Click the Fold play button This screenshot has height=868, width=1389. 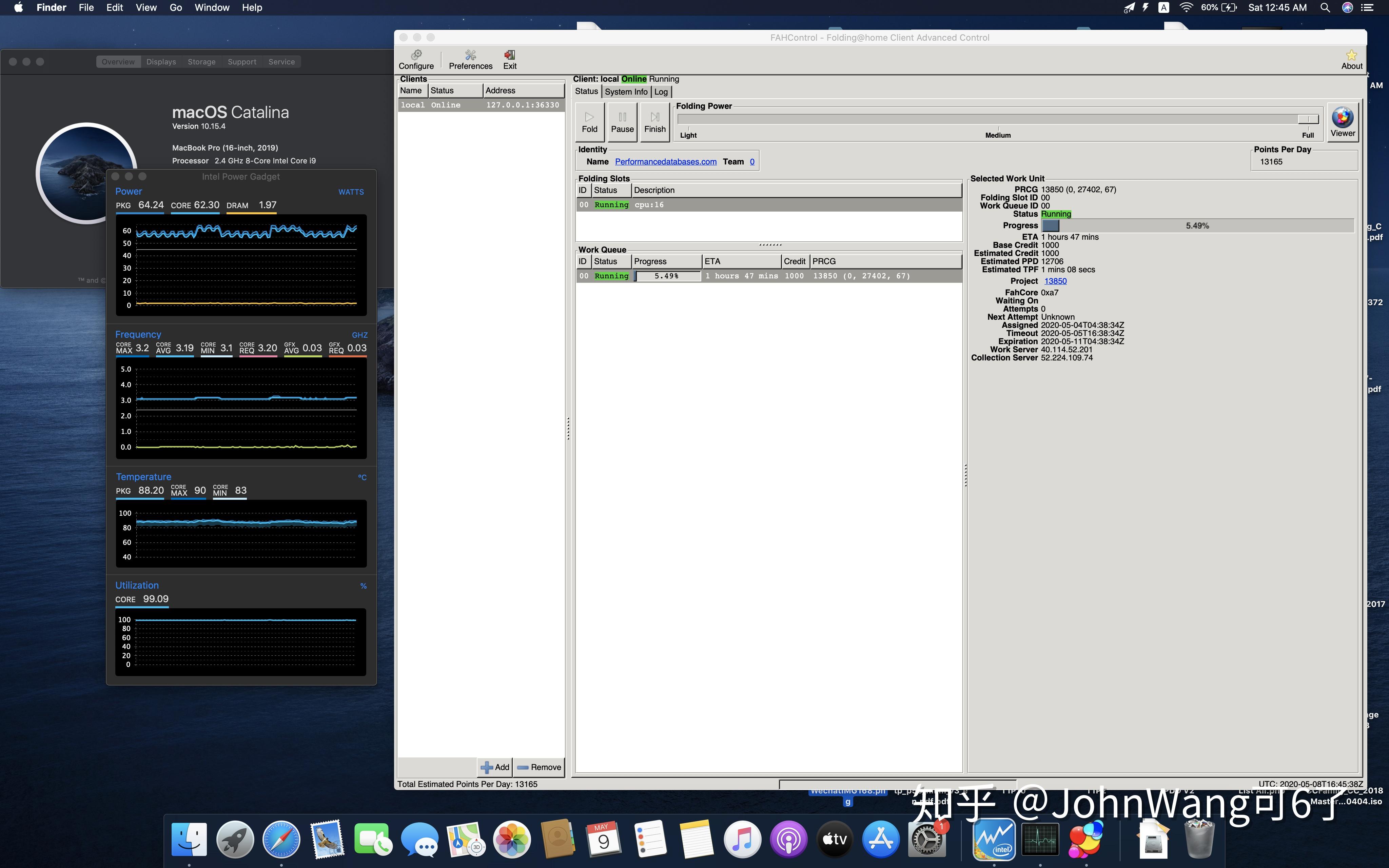click(x=589, y=122)
